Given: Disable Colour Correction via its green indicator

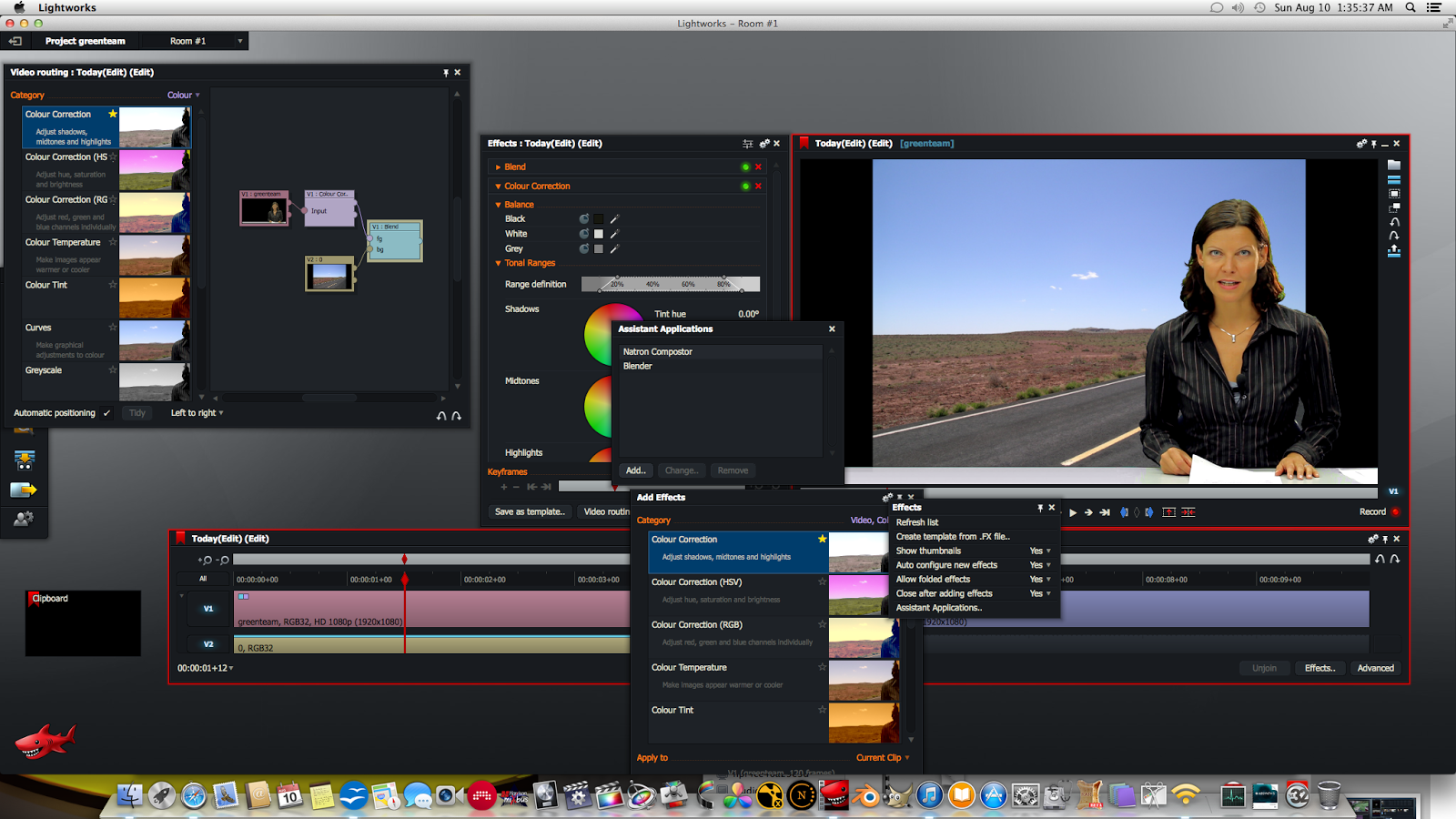Looking at the screenshot, I should (x=745, y=186).
